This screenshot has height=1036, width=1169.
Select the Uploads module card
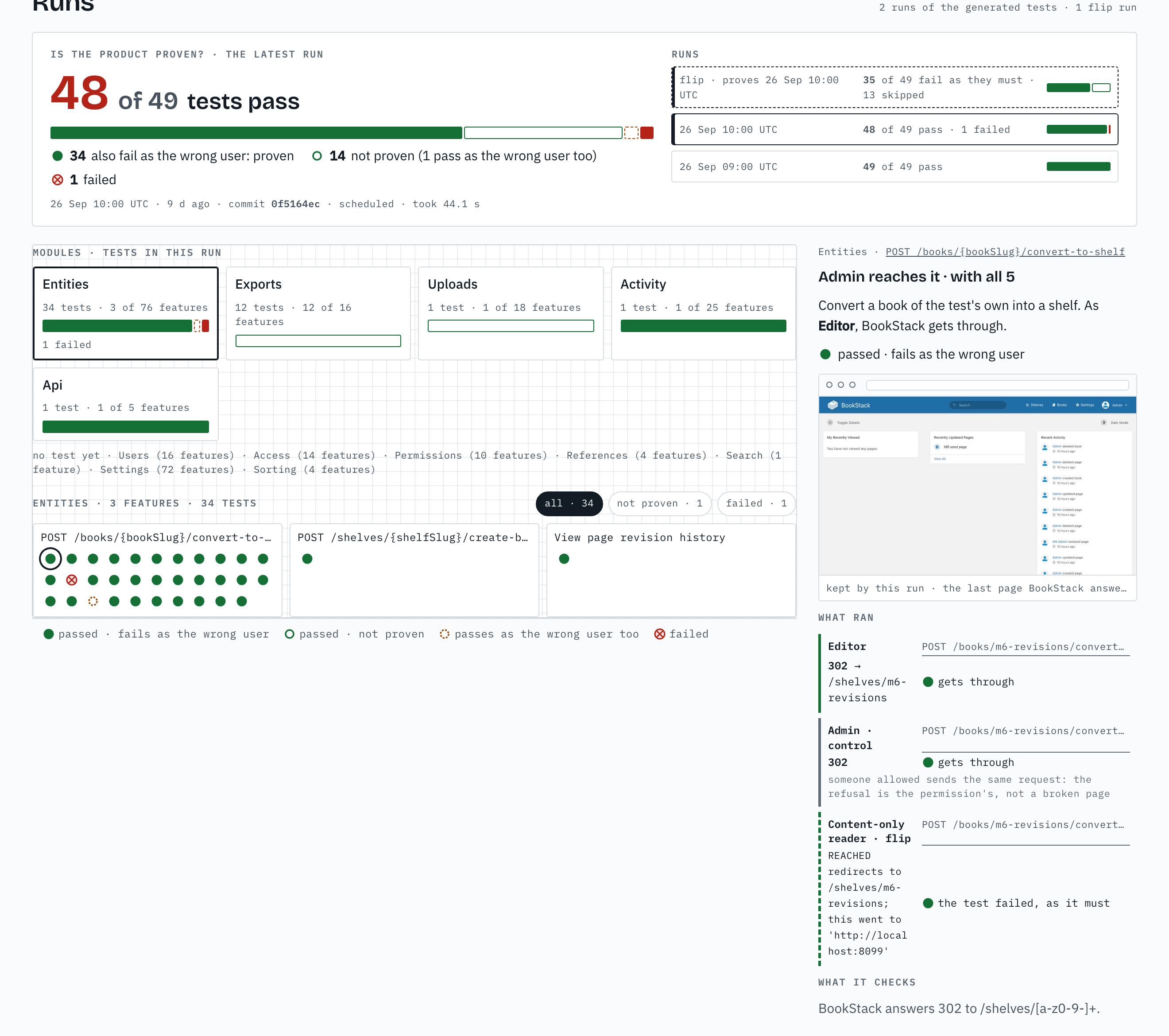coord(511,313)
